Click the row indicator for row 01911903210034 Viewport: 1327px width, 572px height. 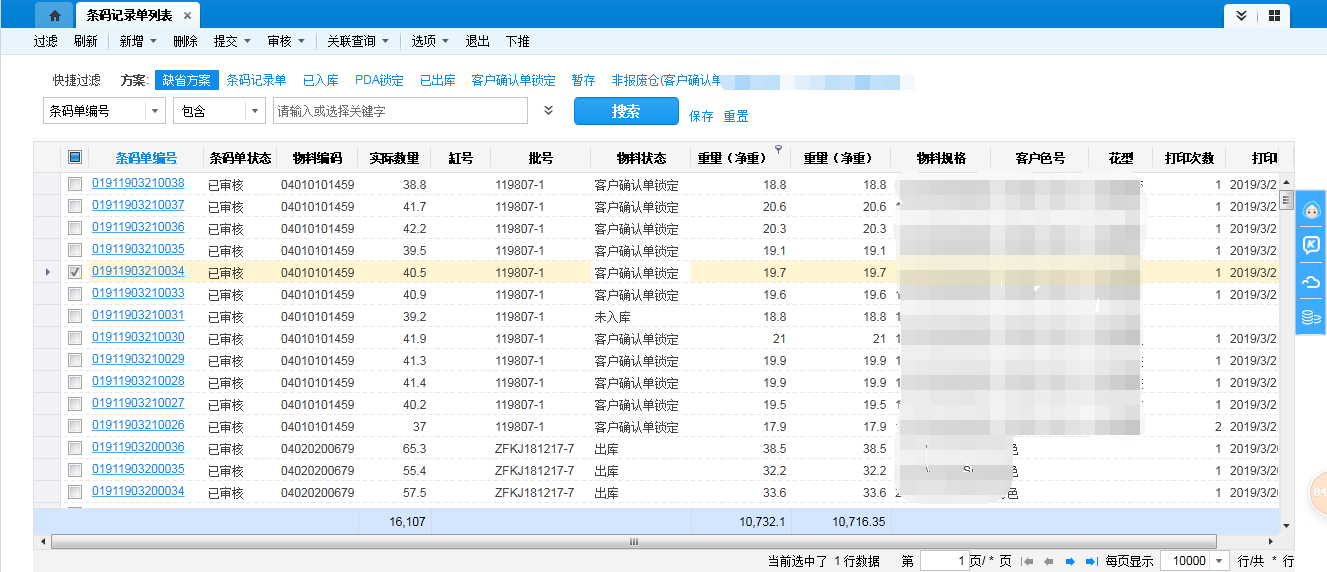(46, 272)
